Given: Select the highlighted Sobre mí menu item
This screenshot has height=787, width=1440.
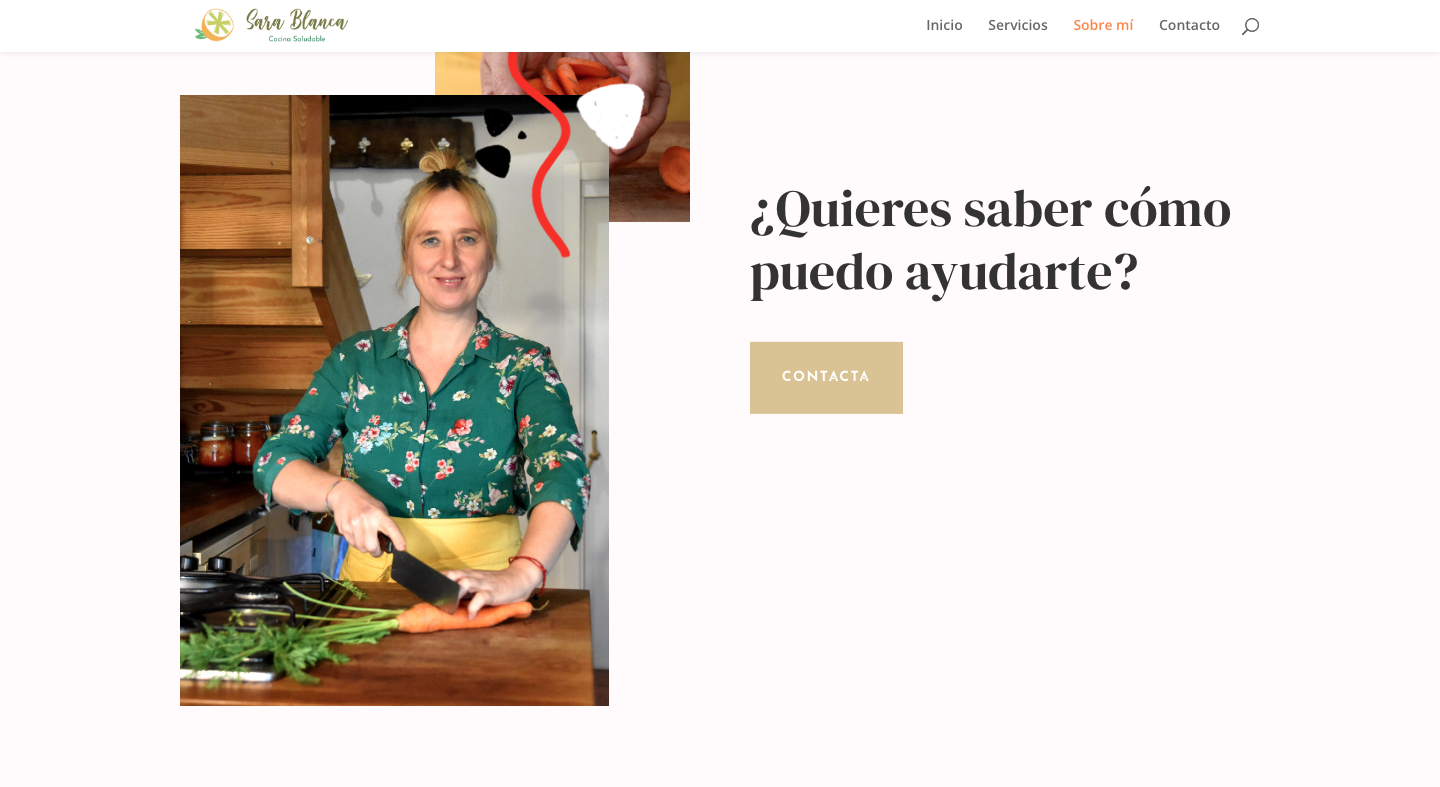Looking at the screenshot, I should pyautogui.click(x=1103, y=25).
